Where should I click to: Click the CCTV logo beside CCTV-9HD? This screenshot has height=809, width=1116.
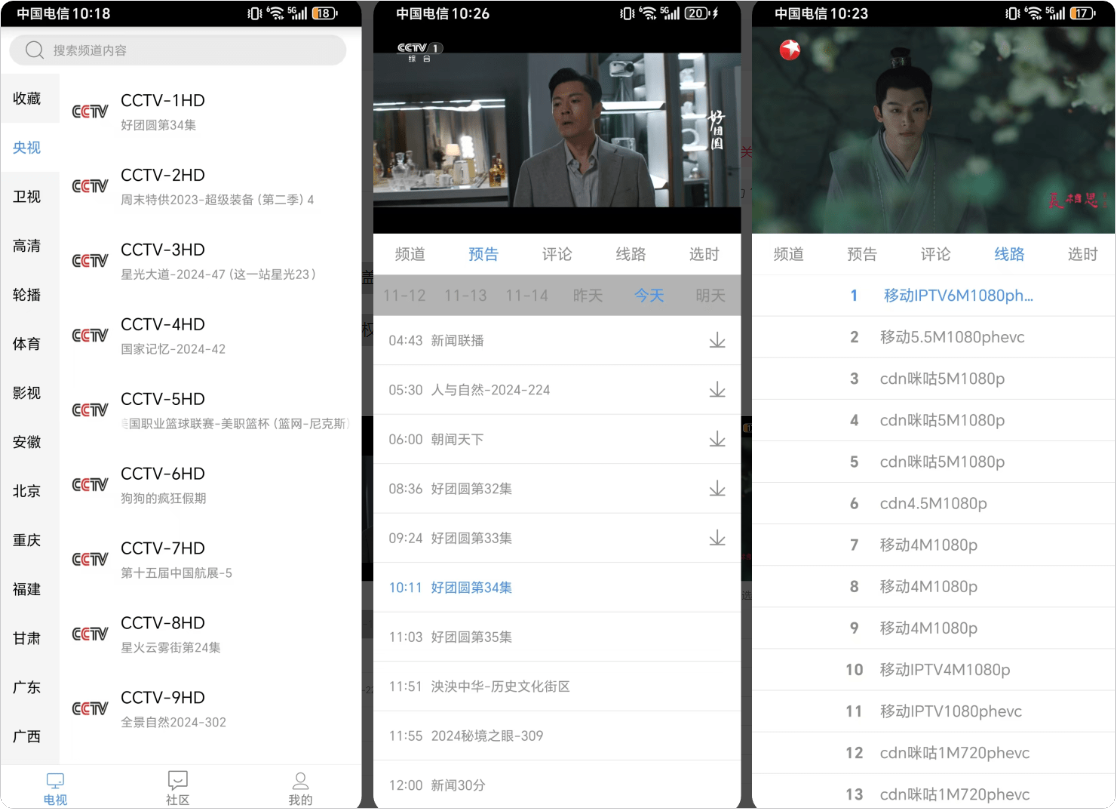click(90, 709)
